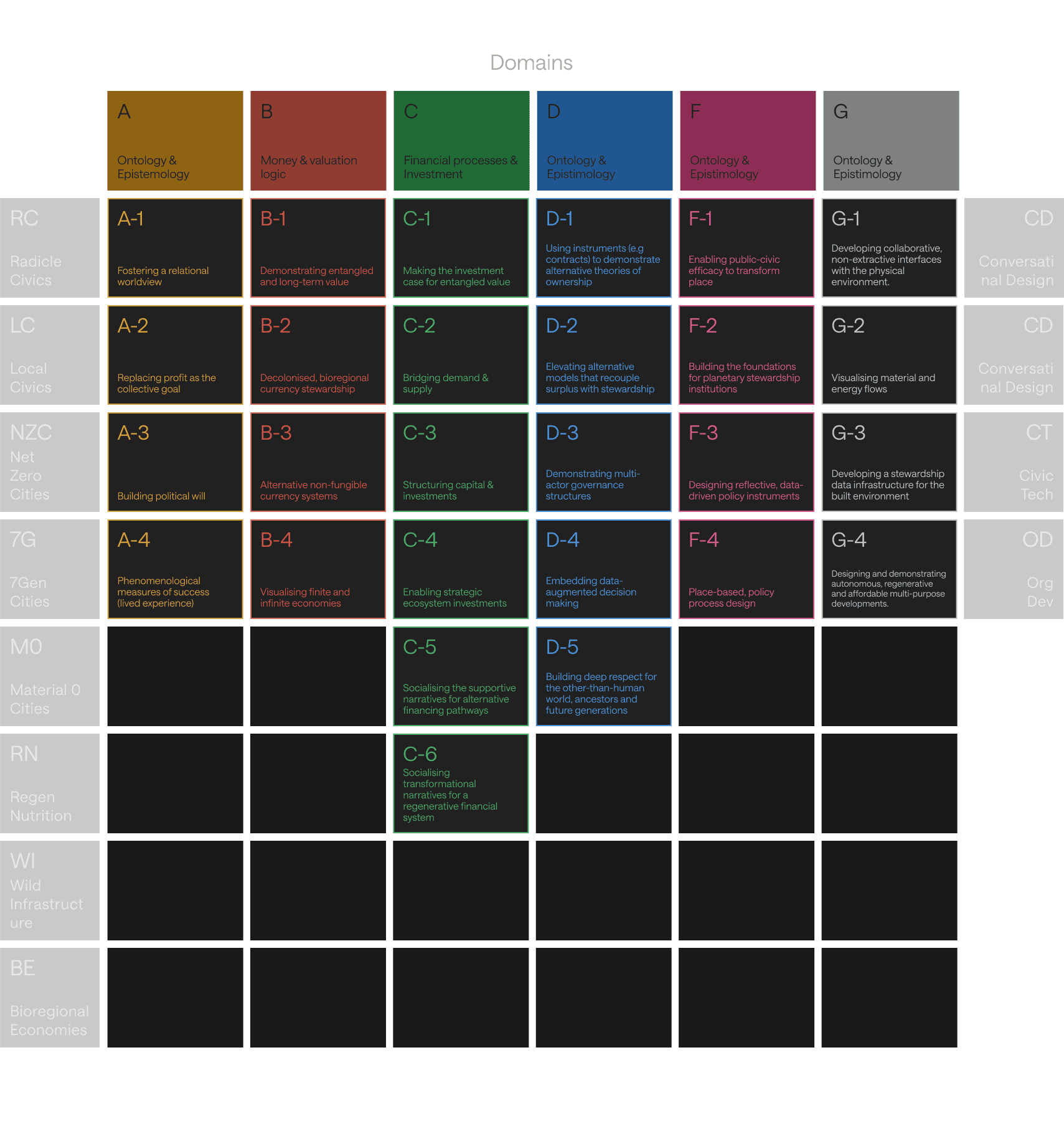Click the A-4 Phenomenological measures of success card
Screen dimensions: 1064x1121
tap(175, 569)
